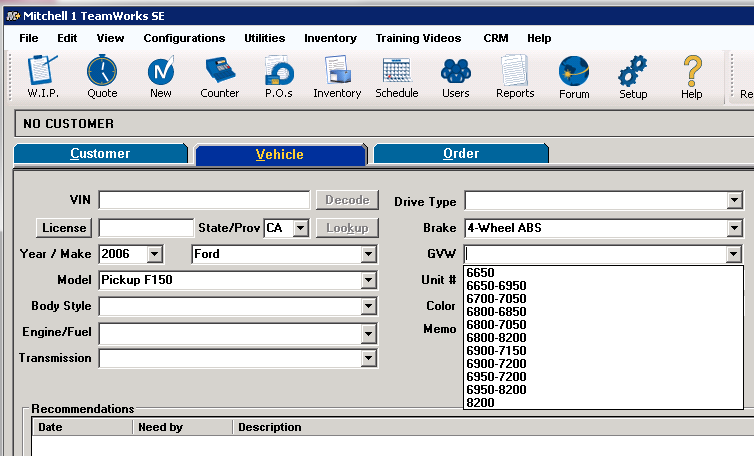
Task: Switch to the Order tab
Action: point(461,153)
